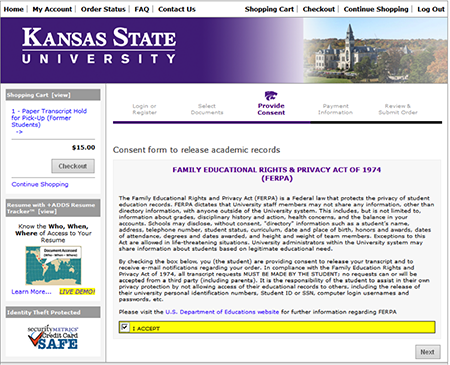Select the Review & Submit Order step

point(398,109)
